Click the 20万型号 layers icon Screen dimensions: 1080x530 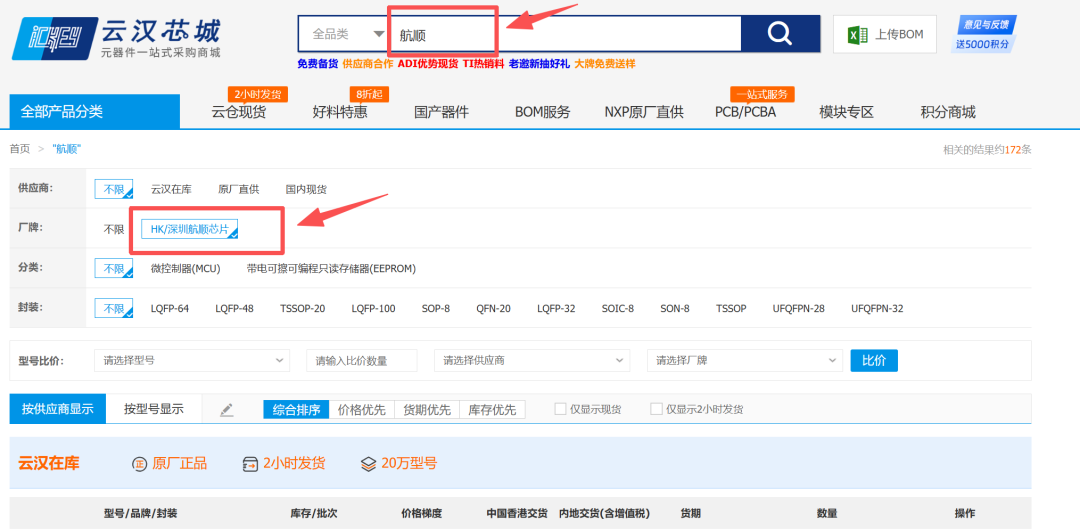369,464
